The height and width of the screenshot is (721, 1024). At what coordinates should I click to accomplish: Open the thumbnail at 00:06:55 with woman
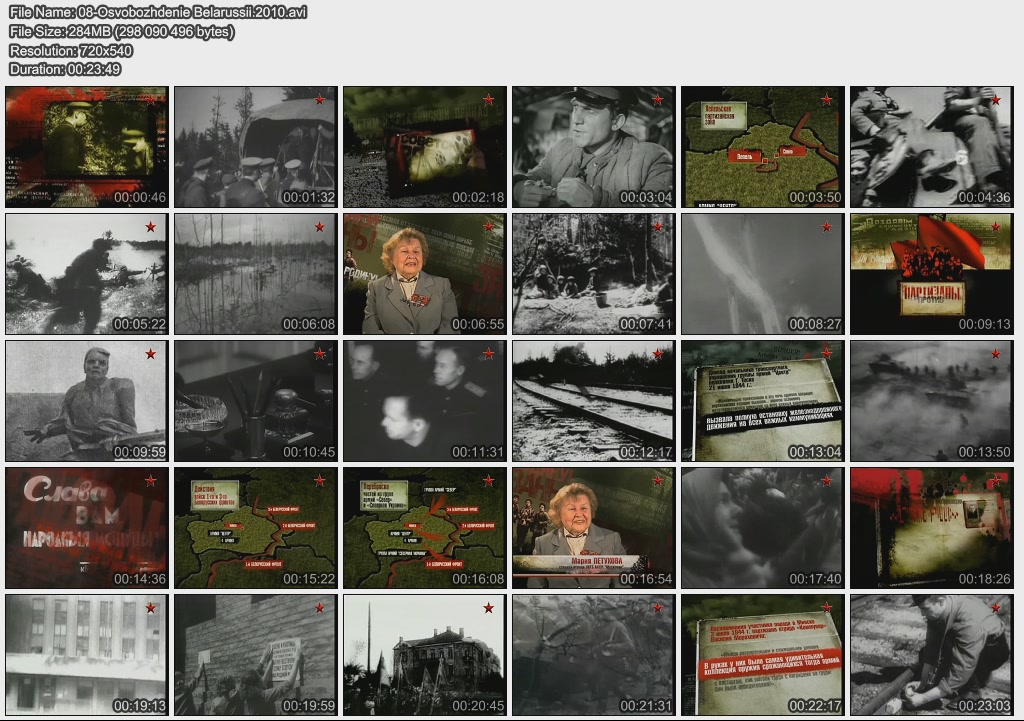[x=424, y=273]
